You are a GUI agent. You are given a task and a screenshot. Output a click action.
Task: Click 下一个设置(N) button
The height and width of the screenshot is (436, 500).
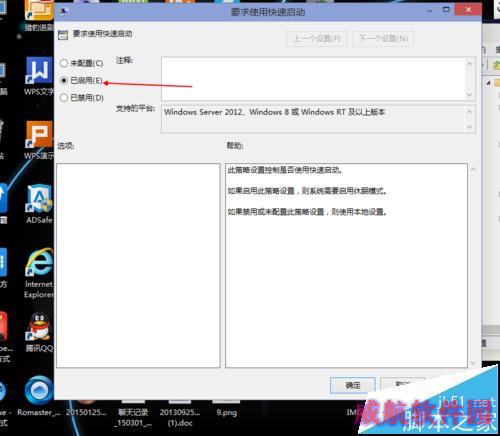point(383,39)
